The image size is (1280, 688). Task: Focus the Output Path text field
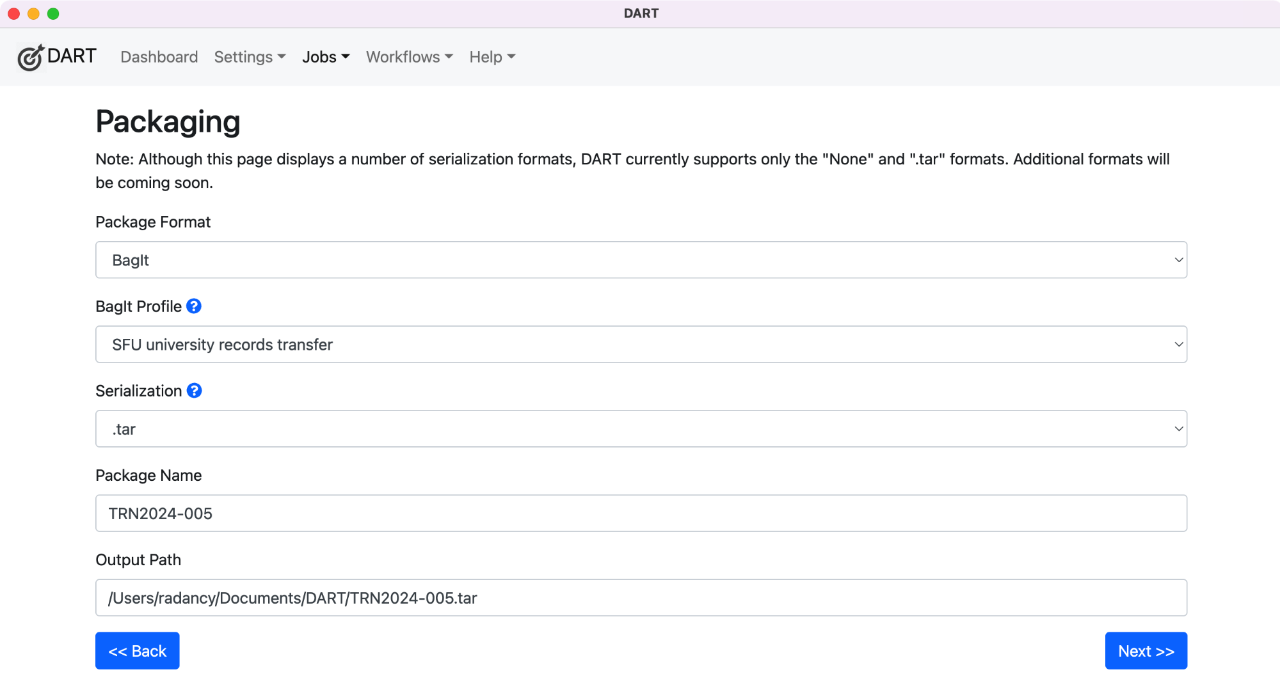641,598
